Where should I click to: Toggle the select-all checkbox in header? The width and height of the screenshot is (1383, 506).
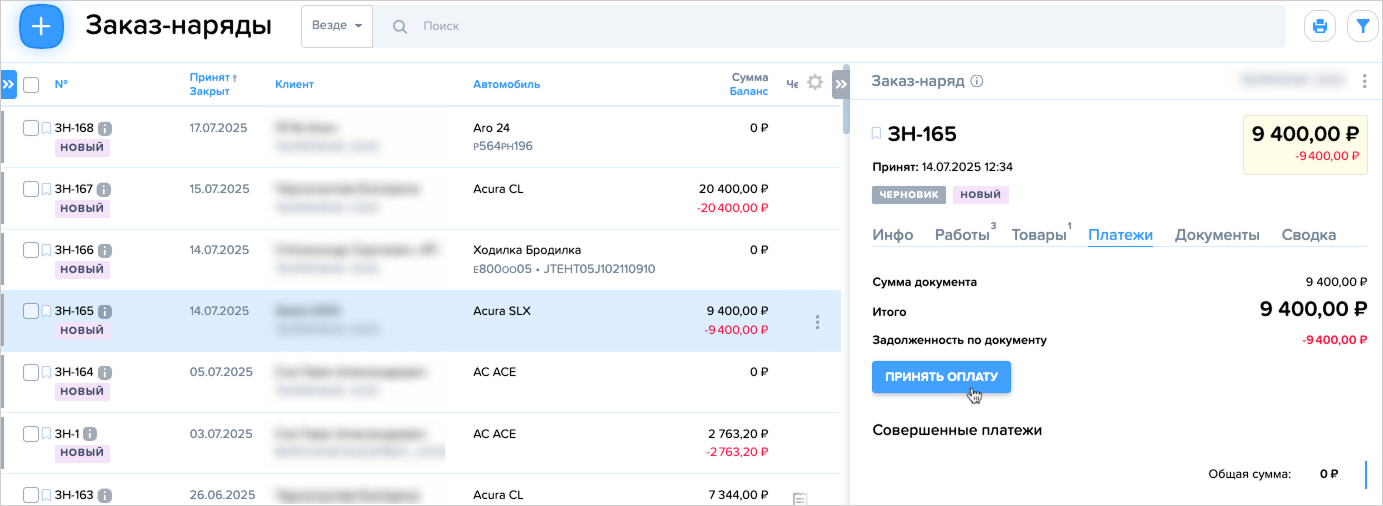point(31,85)
